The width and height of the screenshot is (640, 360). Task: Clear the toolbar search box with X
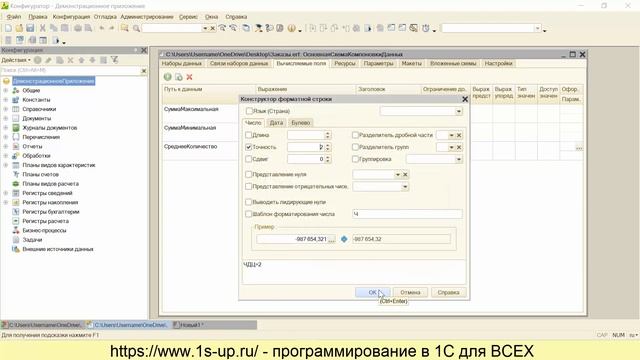click(213, 28)
